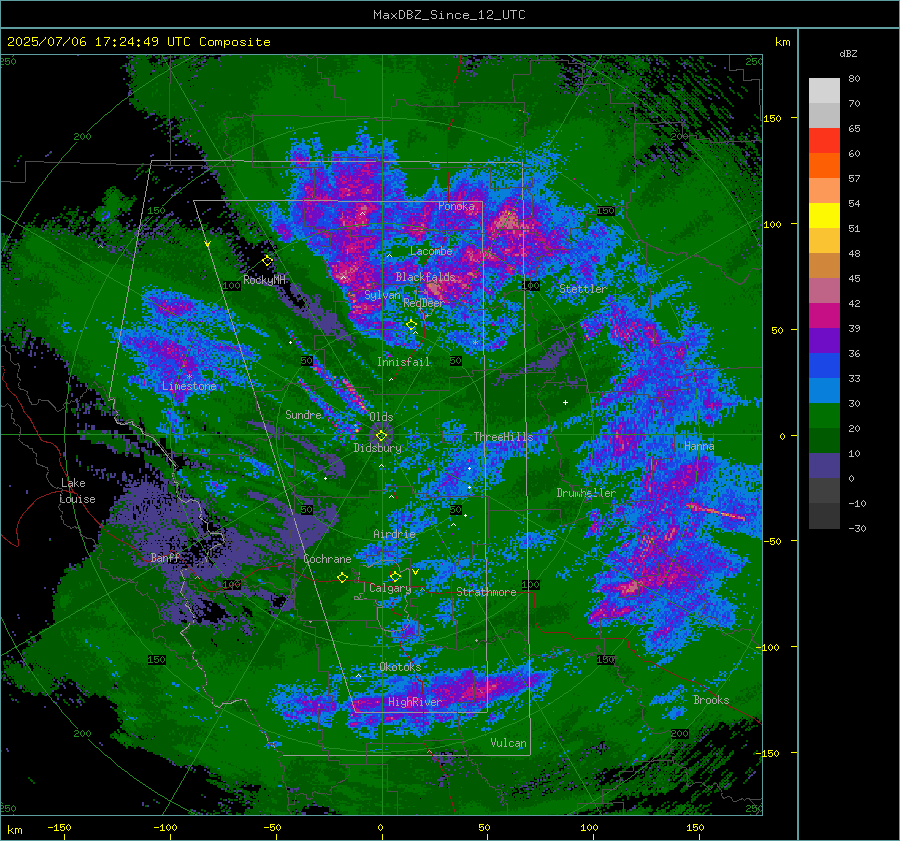Select the dark orange swatch between 60 and 57
This screenshot has width=900, height=841.
tap(824, 166)
